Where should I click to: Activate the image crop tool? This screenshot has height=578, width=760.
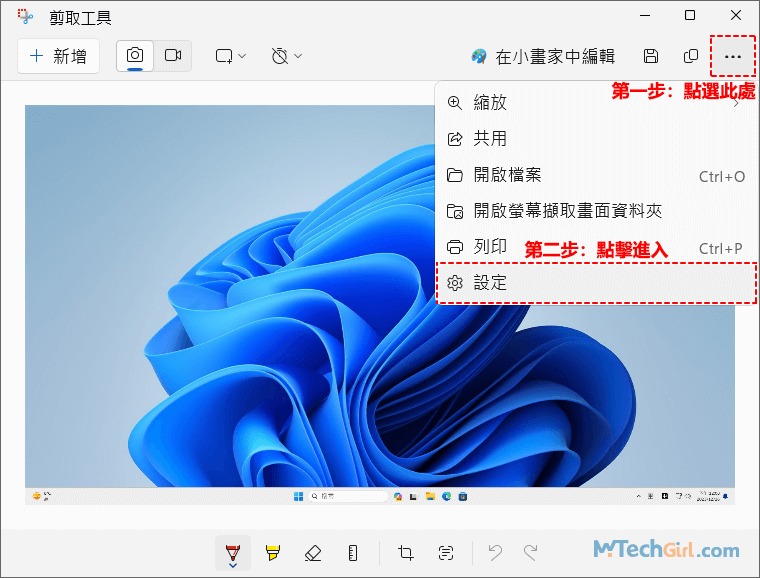(406, 553)
